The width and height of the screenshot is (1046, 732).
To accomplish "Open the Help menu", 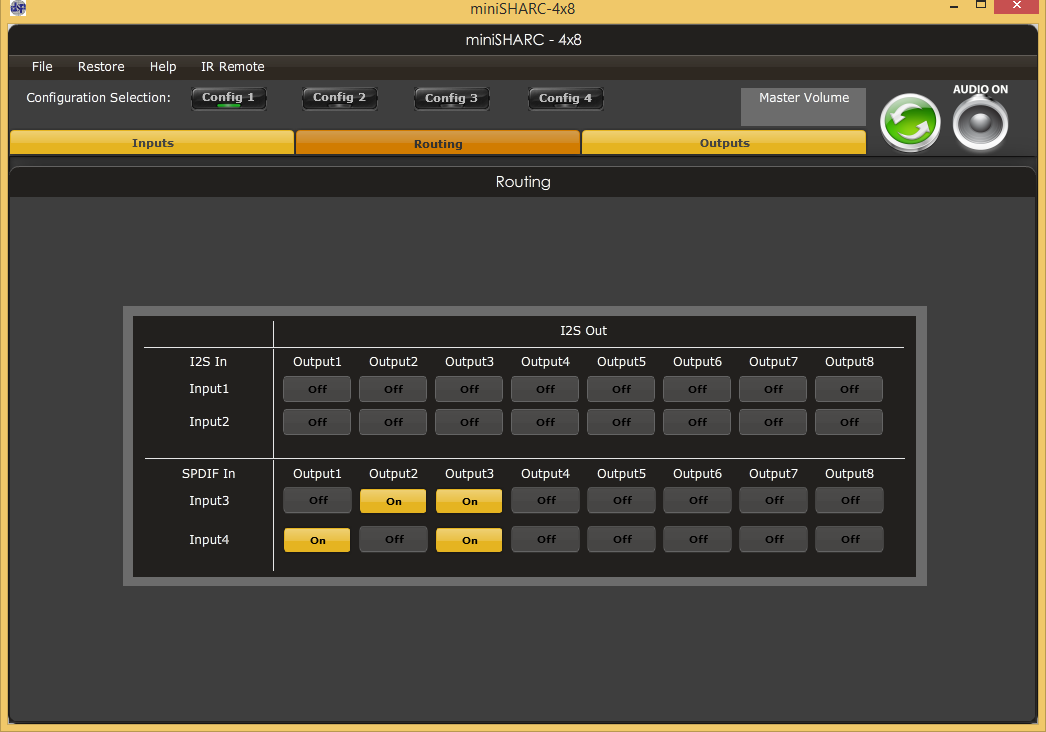I will pyautogui.click(x=163, y=67).
